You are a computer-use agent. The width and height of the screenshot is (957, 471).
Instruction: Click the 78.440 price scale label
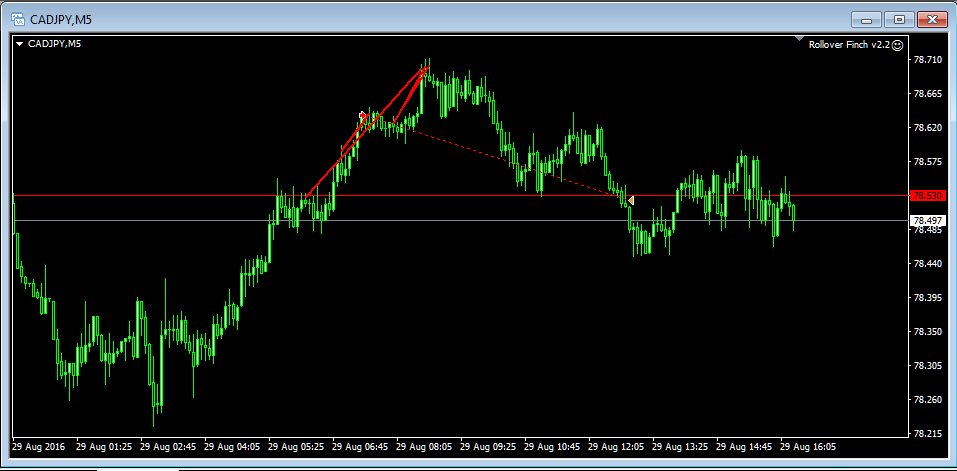coord(926,264)
